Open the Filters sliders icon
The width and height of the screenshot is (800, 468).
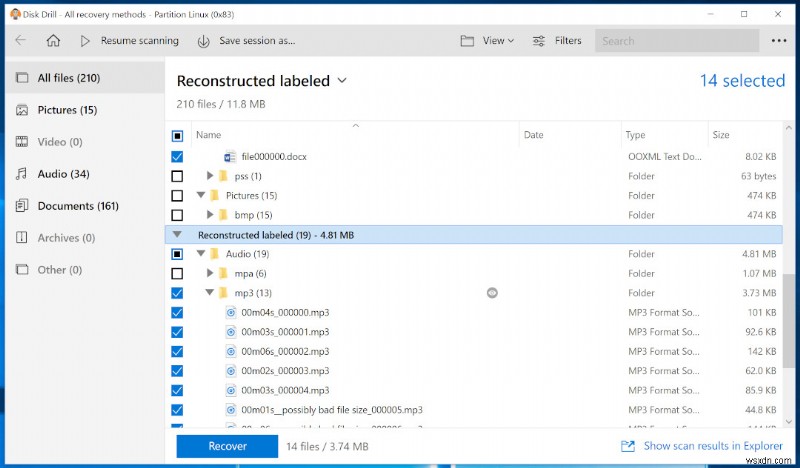click(539, 41)
